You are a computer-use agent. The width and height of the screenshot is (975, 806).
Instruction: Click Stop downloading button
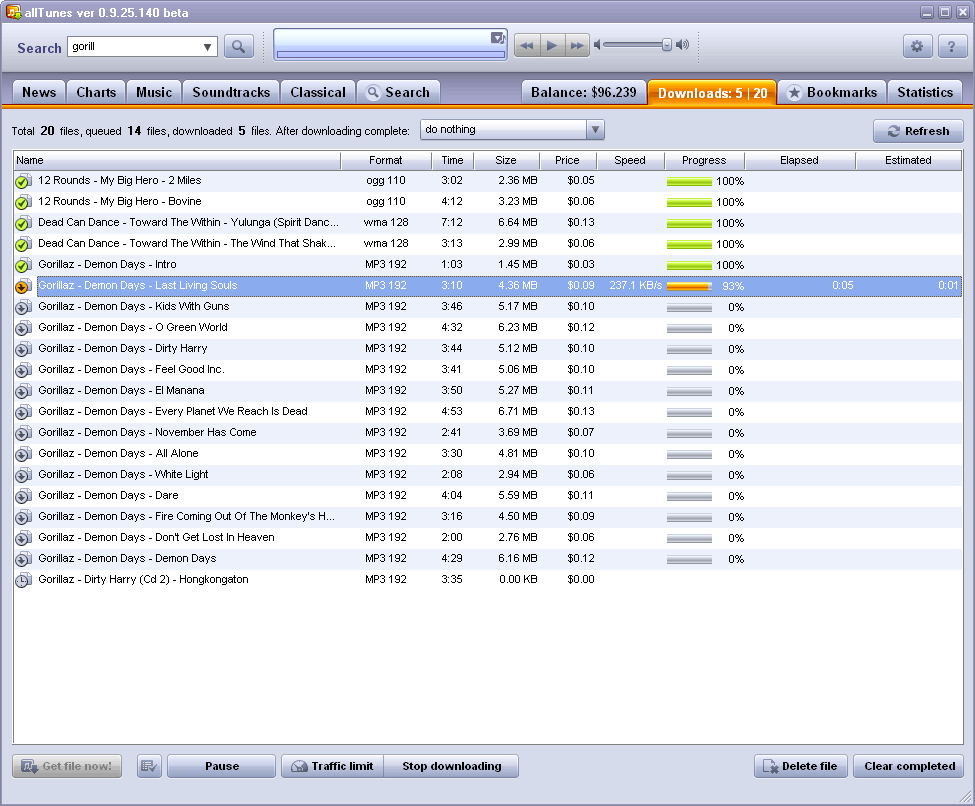click(451, 766)
